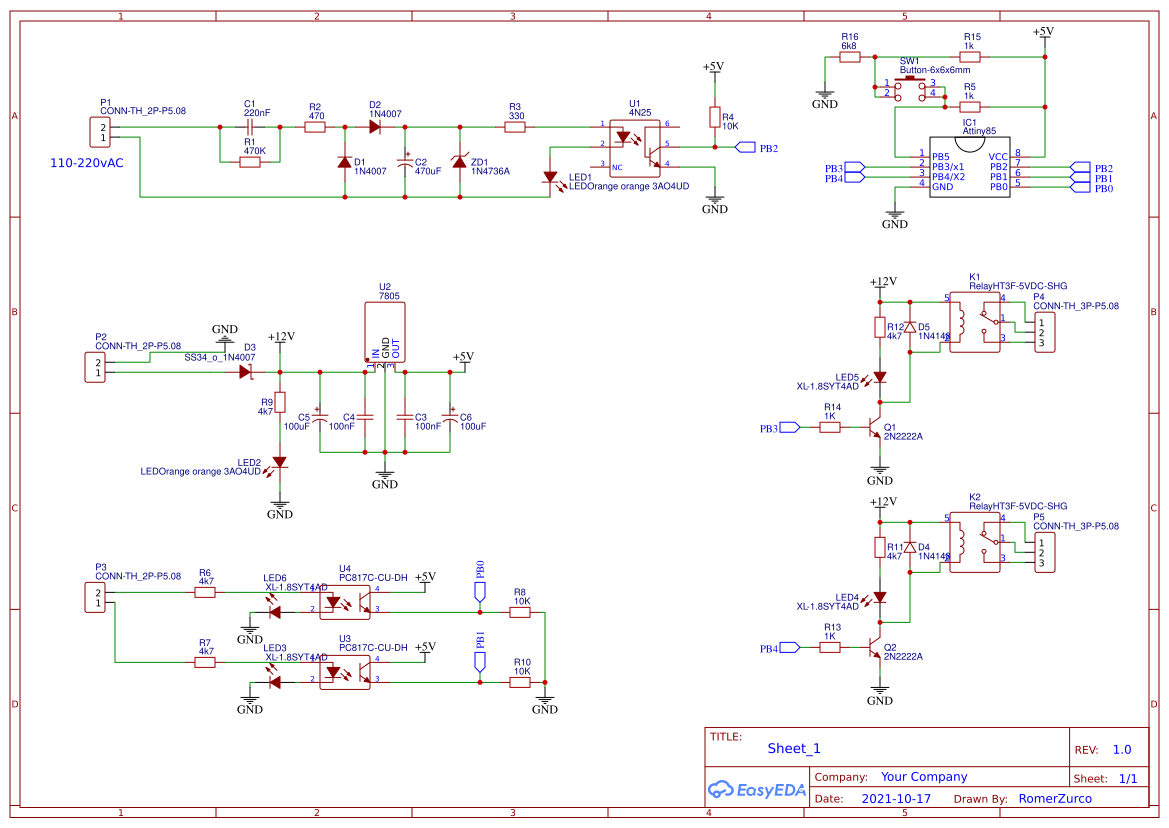The height and width of the screenshot is (828, 1169).
Task: Click the EasyEDA logo in title block
Action: click(757, 790)
